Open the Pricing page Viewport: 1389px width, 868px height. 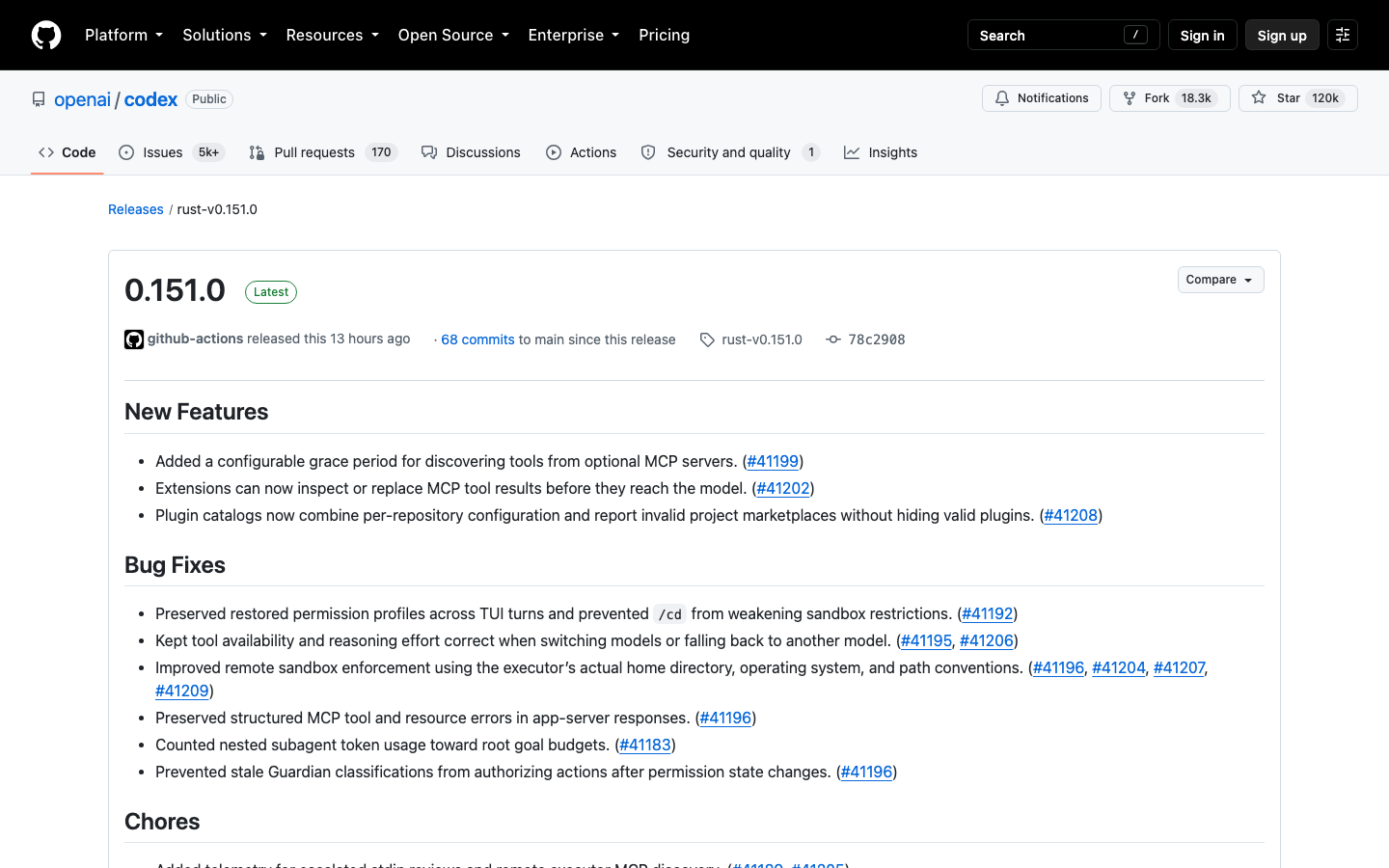664,35
